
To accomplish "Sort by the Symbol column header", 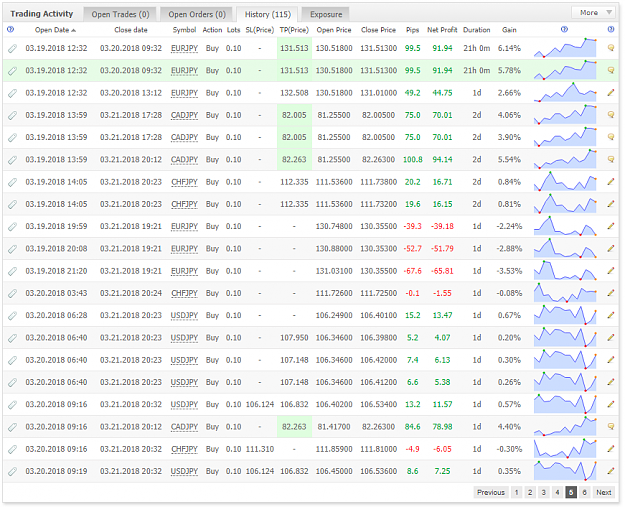I will click(x=184, y=30).
